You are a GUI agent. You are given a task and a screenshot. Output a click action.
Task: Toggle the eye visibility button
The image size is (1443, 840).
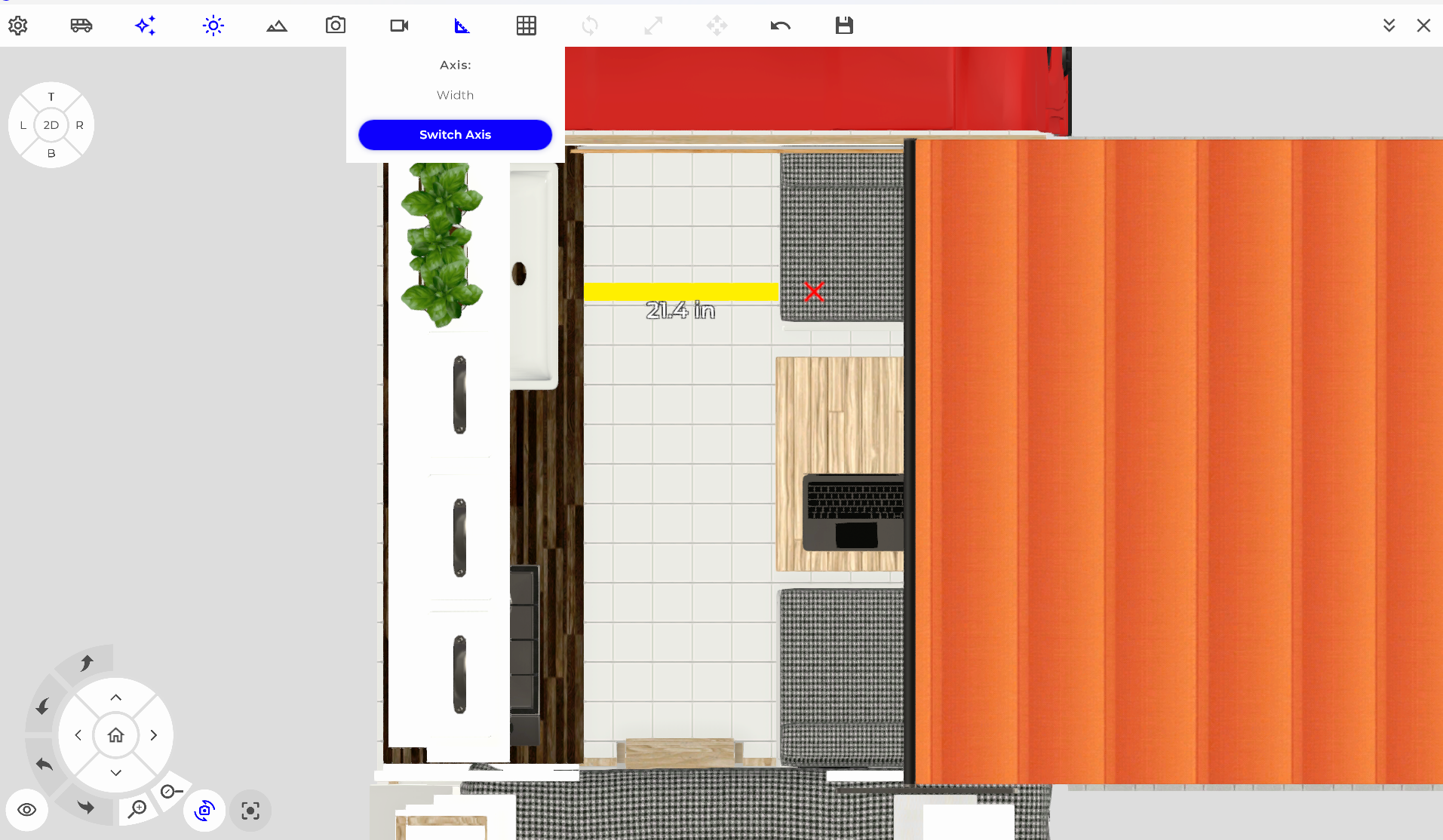(x=27, y=810)
